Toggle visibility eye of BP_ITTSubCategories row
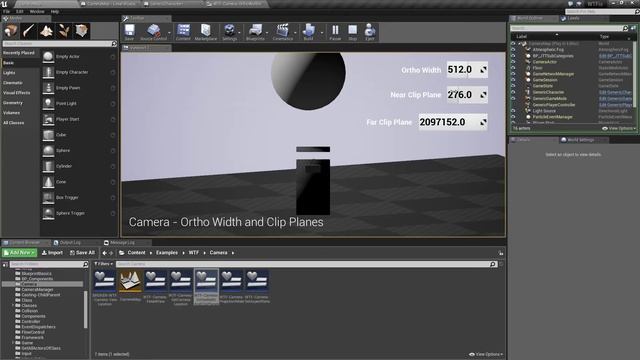 coord(513,56)
